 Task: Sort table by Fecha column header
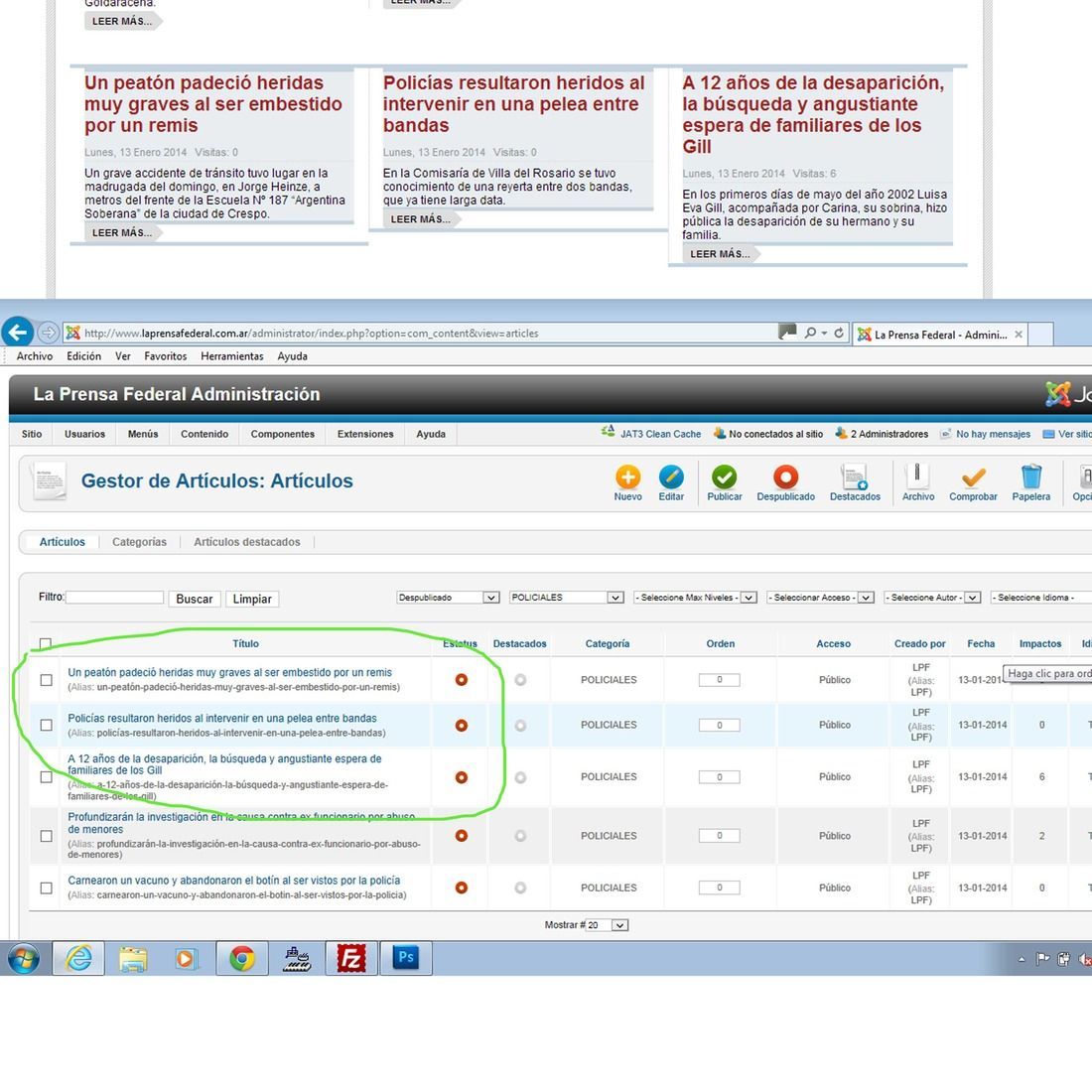[x=981, y=643]
